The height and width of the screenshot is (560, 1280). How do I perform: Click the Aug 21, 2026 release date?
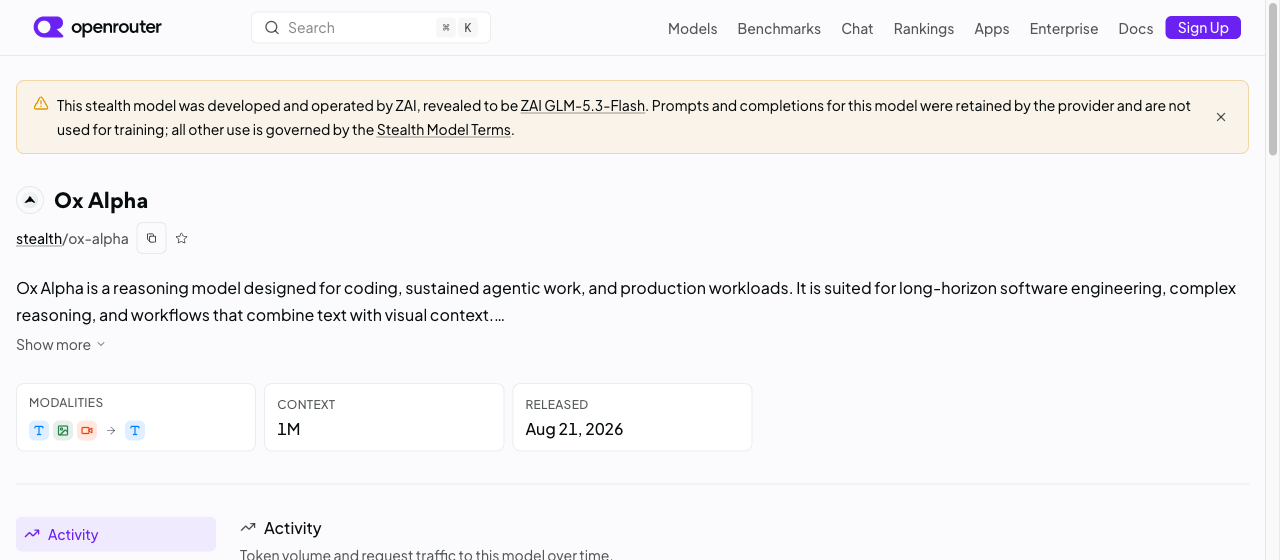tap(574, 429)
